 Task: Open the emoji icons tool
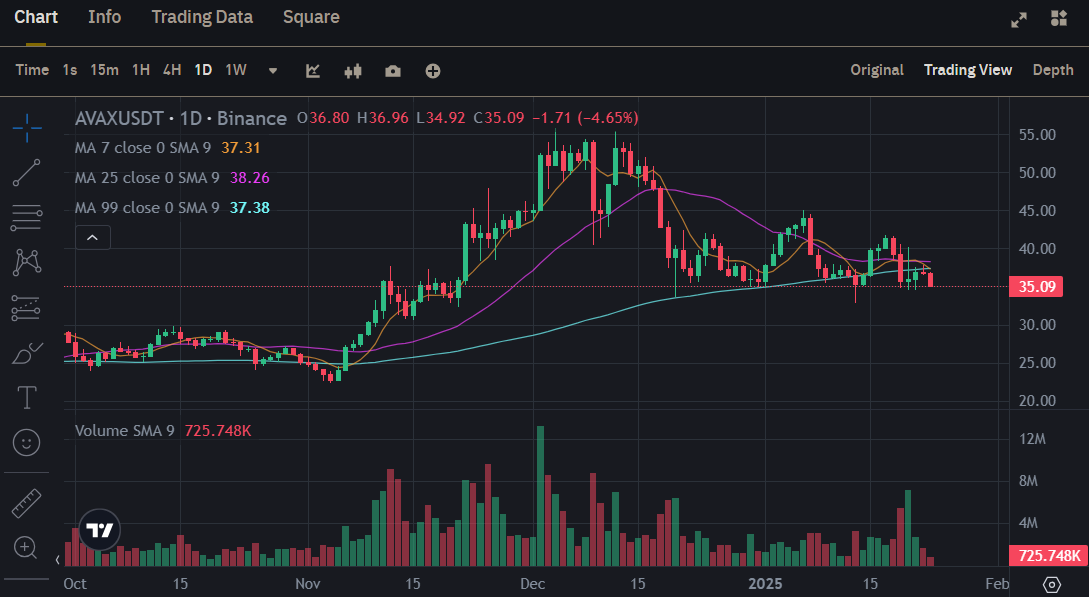pyautogui.click(x=26, y=442)
